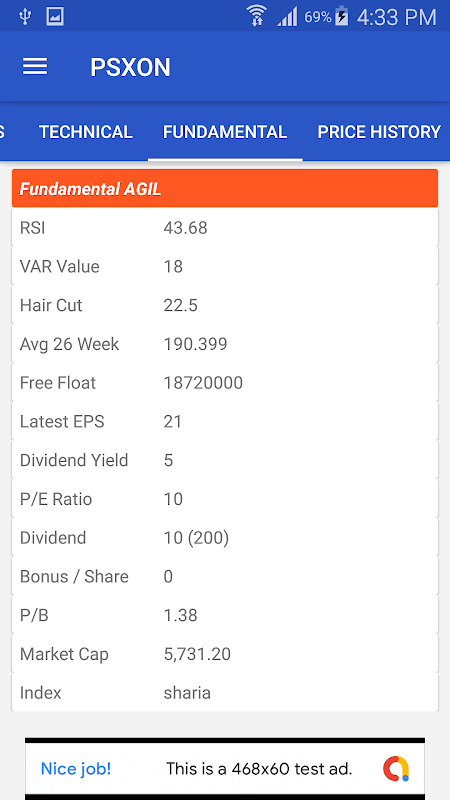Tap the cellular signal strength icon
The height and width of the screenshot is (800, 450).
[x=287, y=17]
